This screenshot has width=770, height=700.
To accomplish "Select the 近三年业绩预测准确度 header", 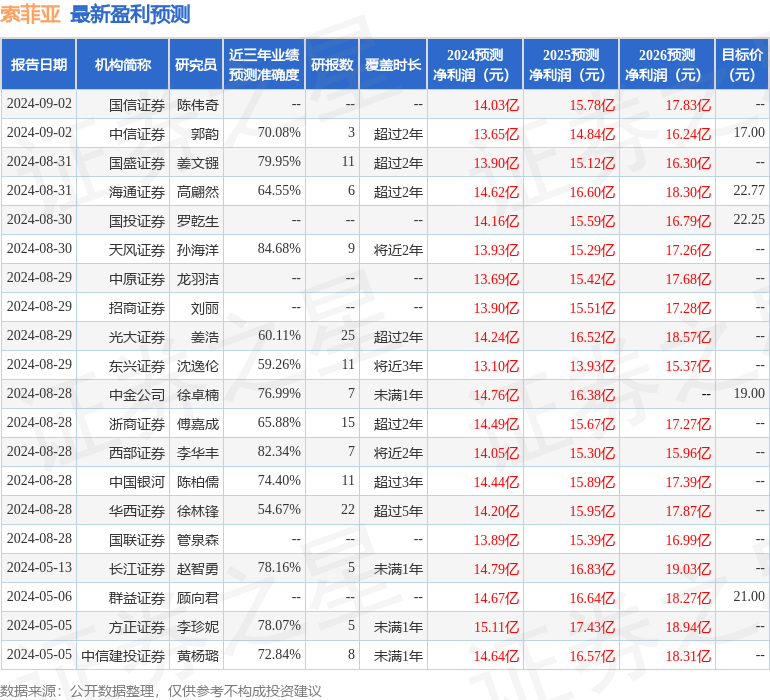I will [x=264, y=65].
